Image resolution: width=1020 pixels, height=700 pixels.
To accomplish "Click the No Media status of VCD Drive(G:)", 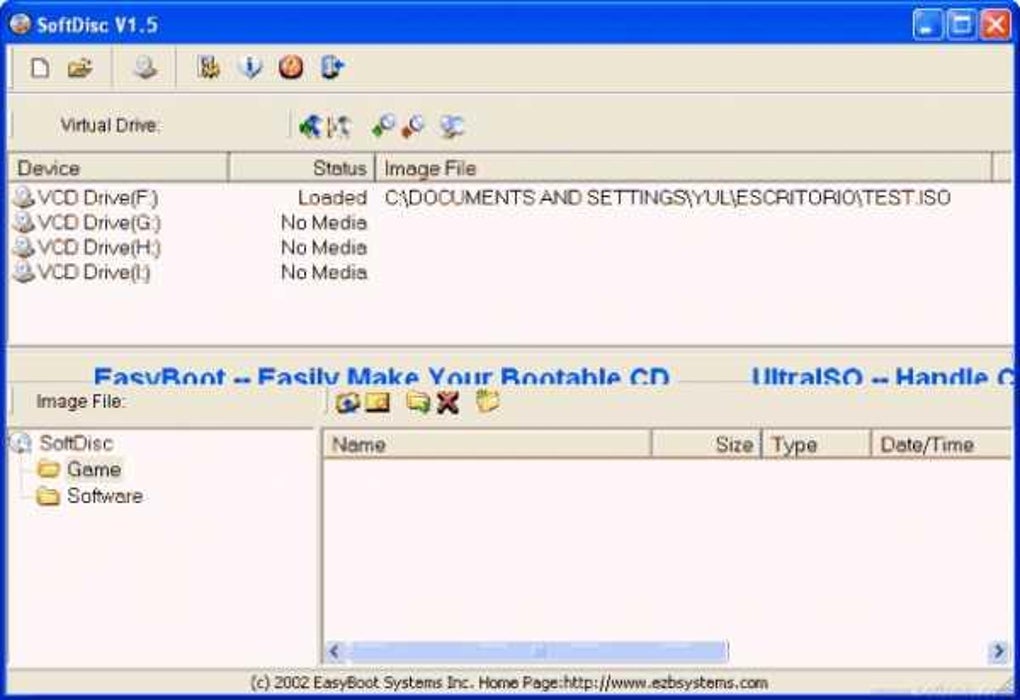I will (x=324, y=222).
